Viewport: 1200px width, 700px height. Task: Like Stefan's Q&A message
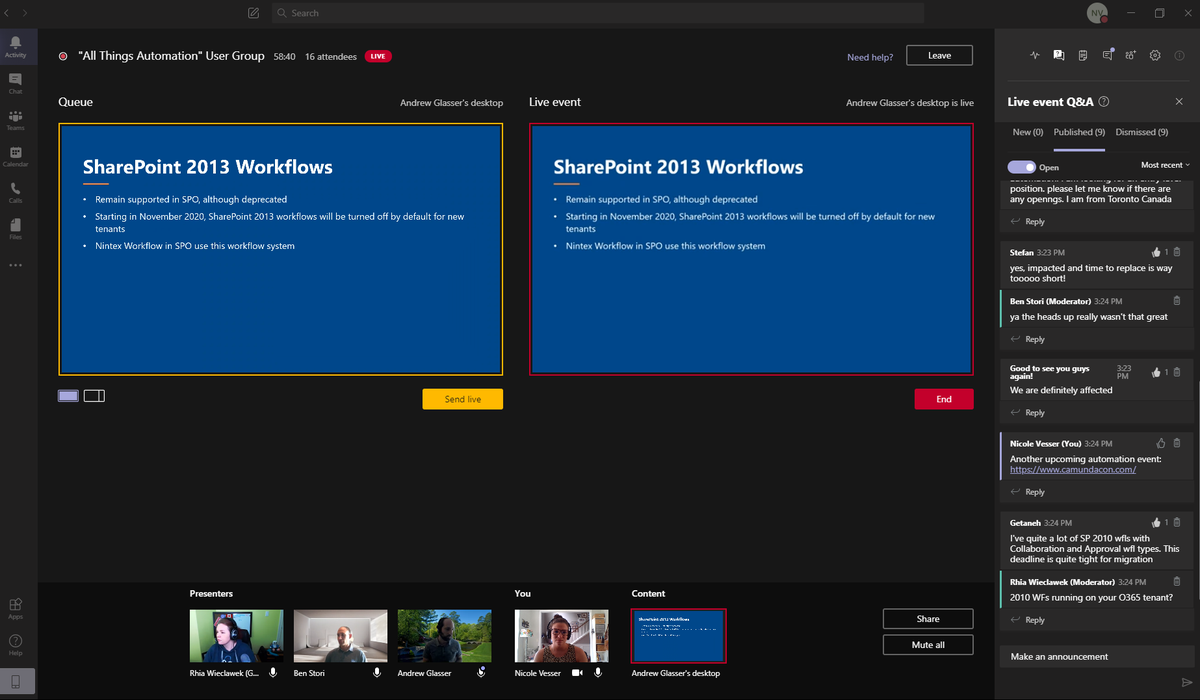tap(1157, 252)
